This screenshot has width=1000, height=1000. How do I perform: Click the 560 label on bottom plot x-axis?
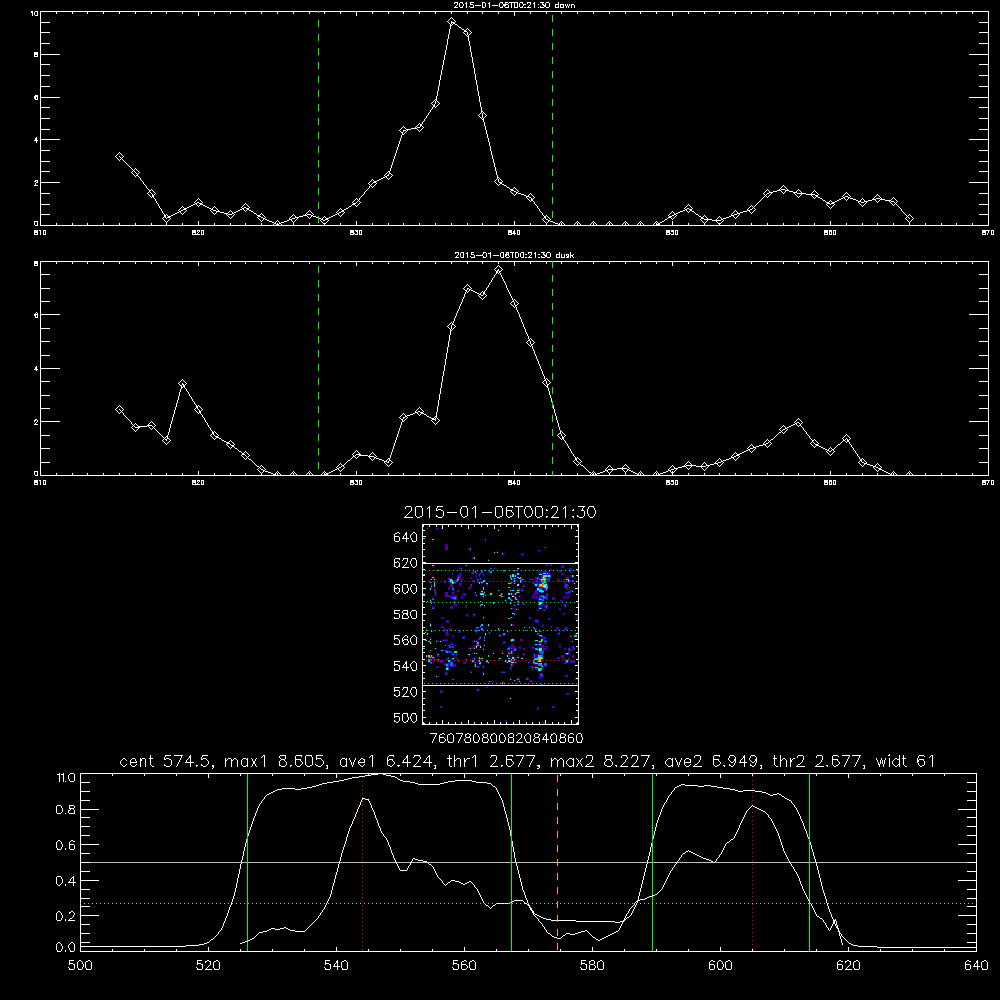click(x=464, y=966)
